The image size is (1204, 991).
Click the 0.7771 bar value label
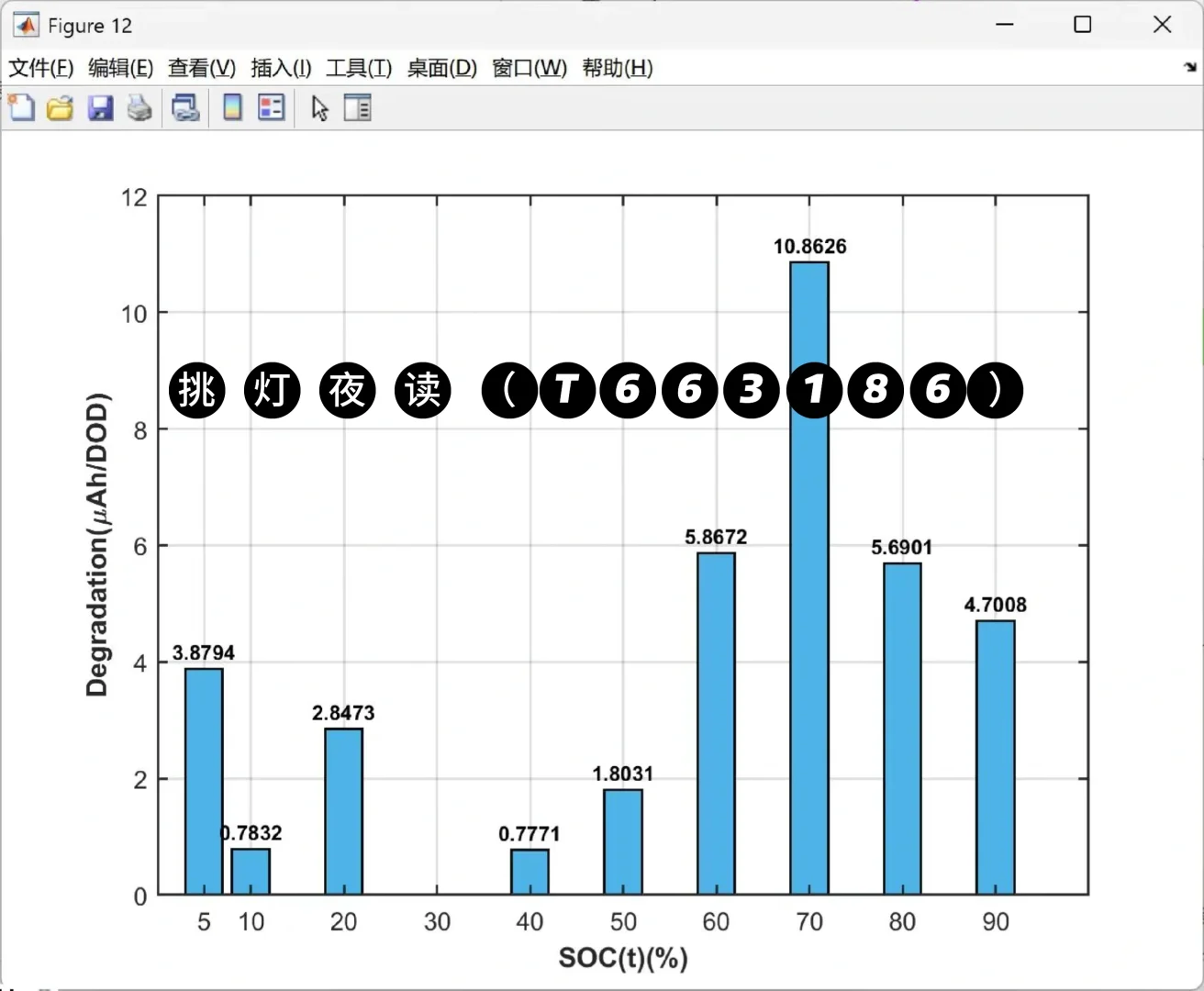click(530, 833)
